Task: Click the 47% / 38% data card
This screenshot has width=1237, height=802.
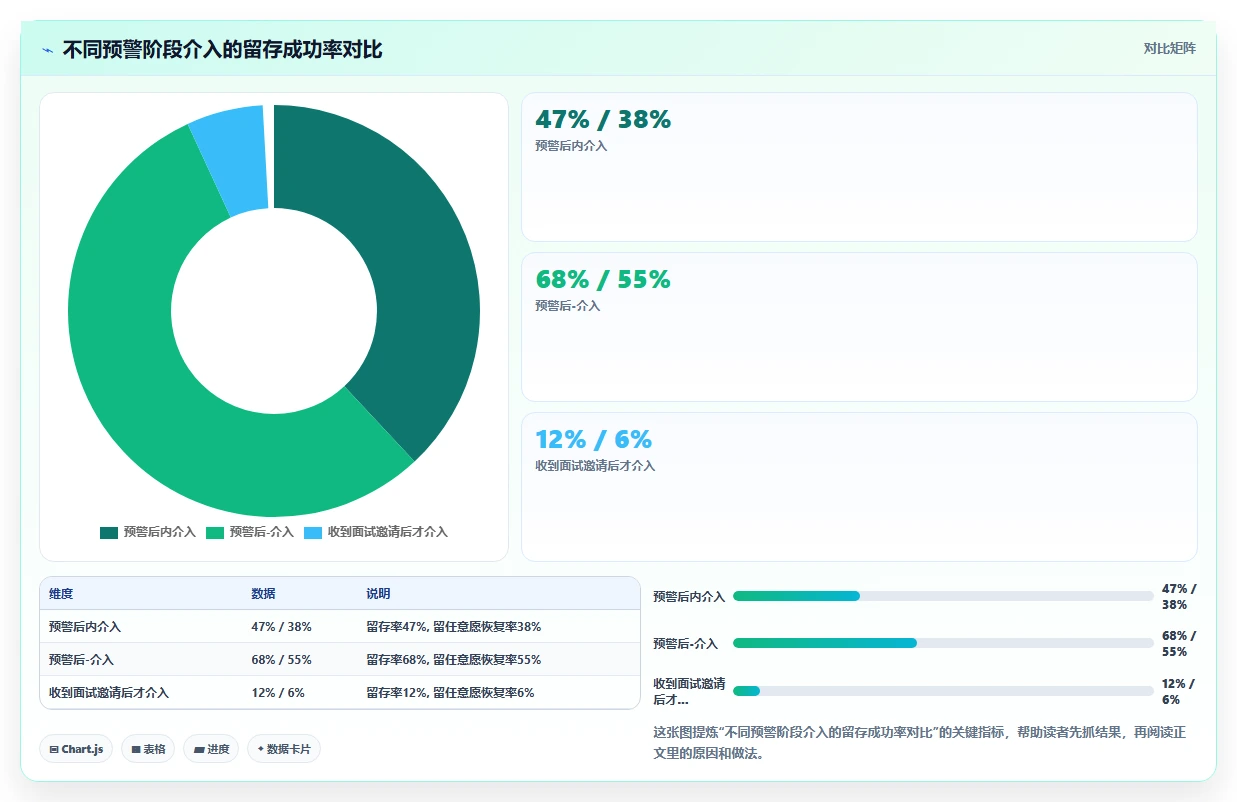Action: click(x=859, y=167)
